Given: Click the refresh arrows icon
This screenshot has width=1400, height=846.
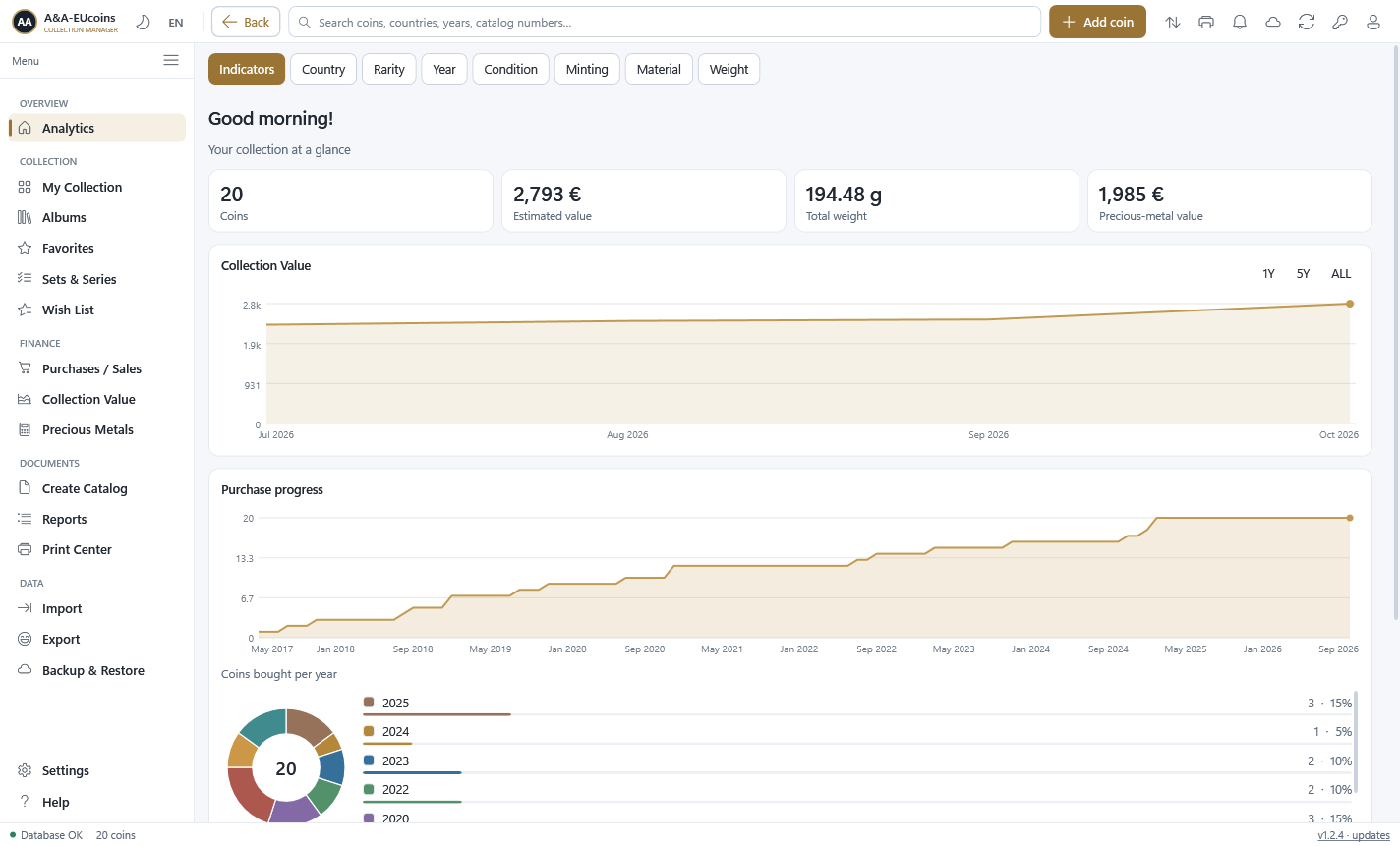Looking at the screenshot, I should pyautogui.click(x=1307, y=22).
